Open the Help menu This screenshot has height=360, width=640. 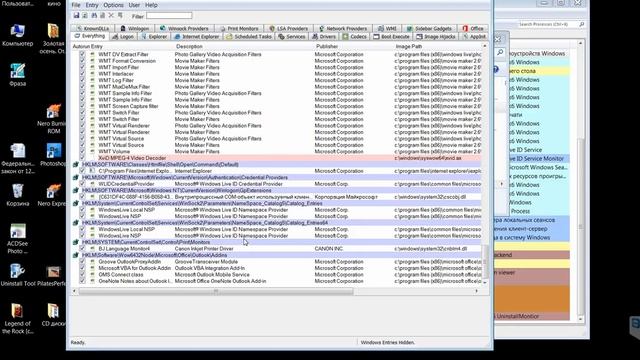click(151, 5)
